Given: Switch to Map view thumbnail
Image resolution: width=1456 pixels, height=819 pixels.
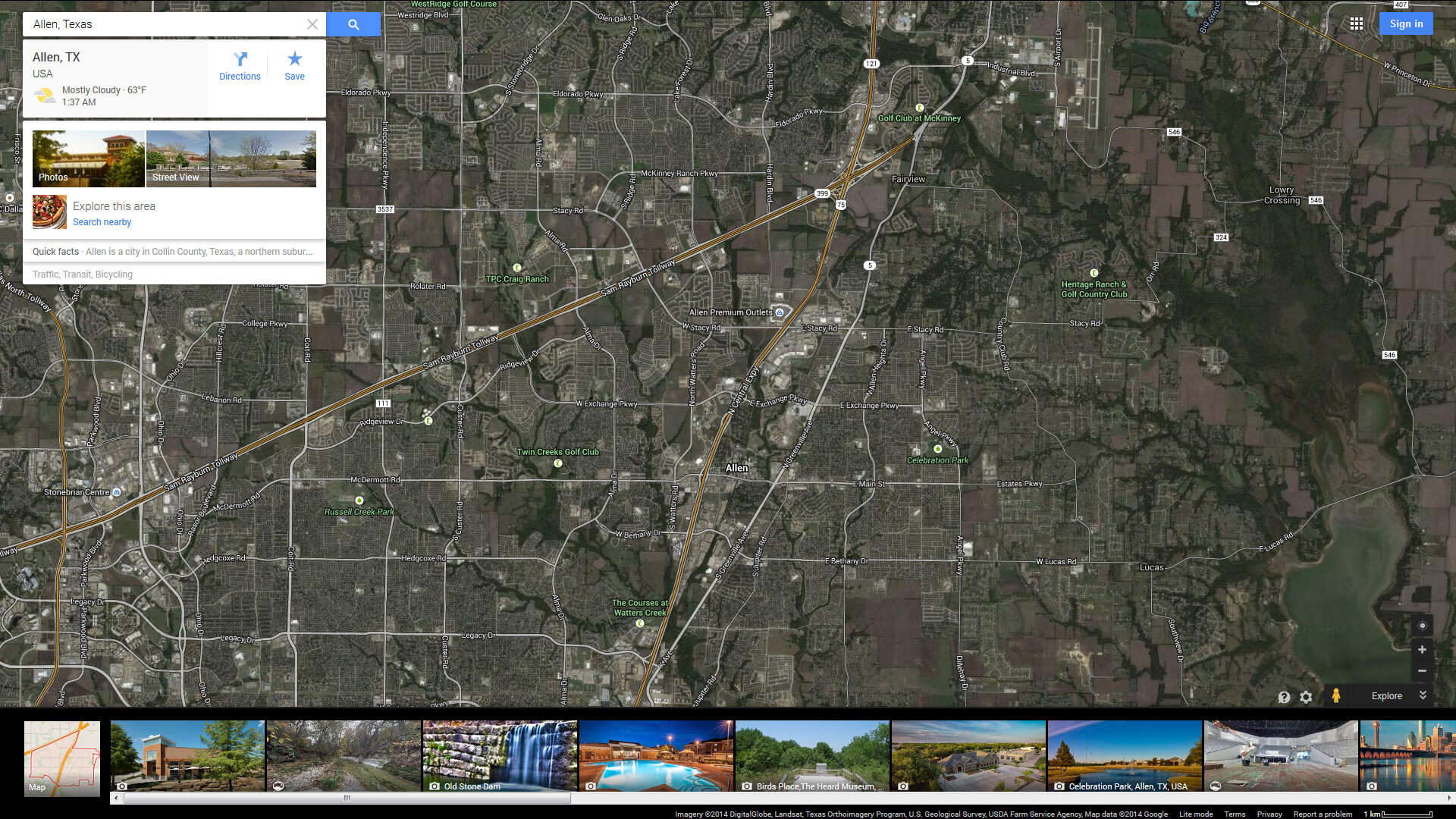Looking at the screenshot, I should click(x=62, y=758).
